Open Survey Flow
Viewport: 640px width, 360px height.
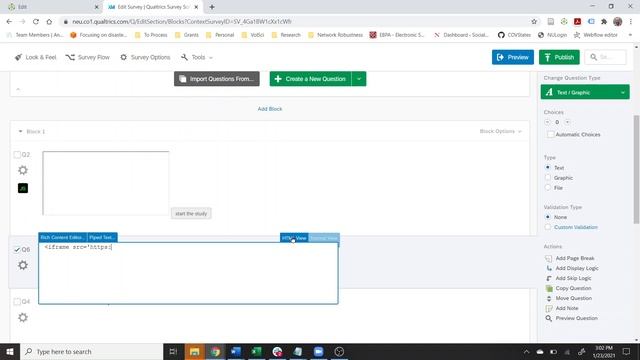point(88,58)
